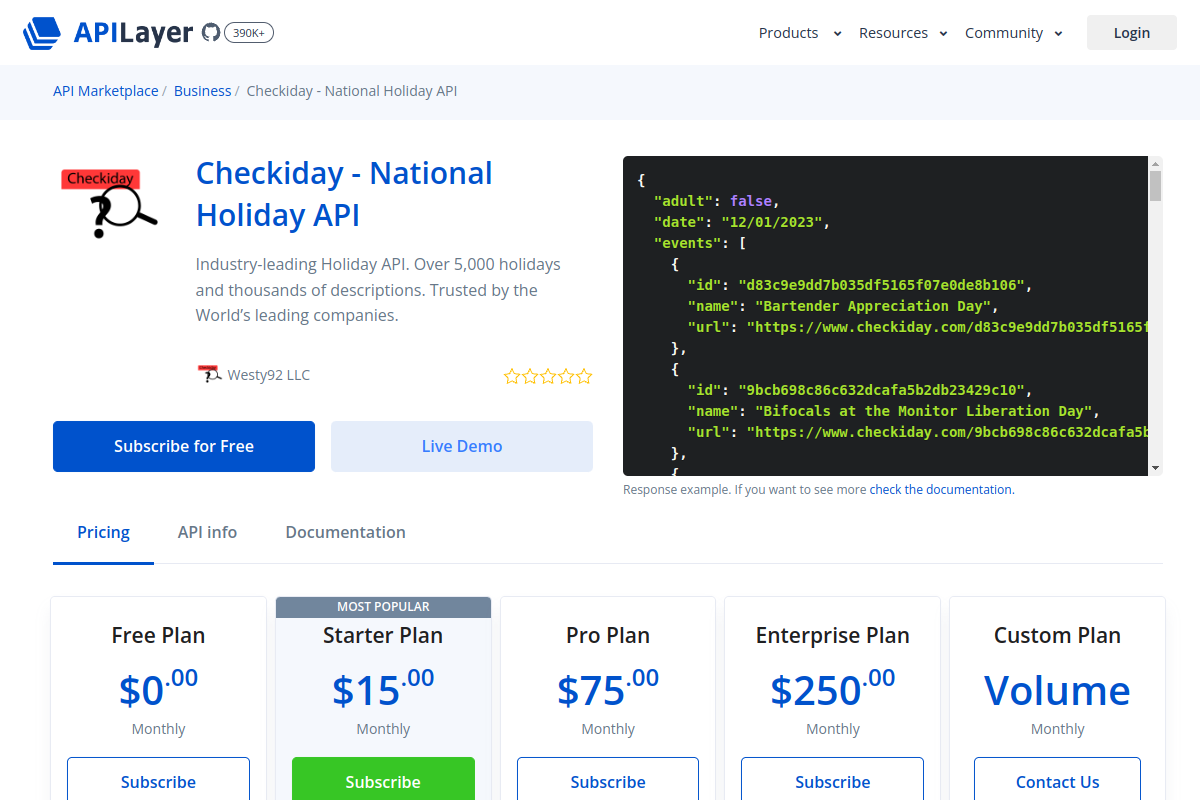The width and height of the screenshot is (1200, 800).
Task: Expand the Products menu
Action: pos(800,33)
